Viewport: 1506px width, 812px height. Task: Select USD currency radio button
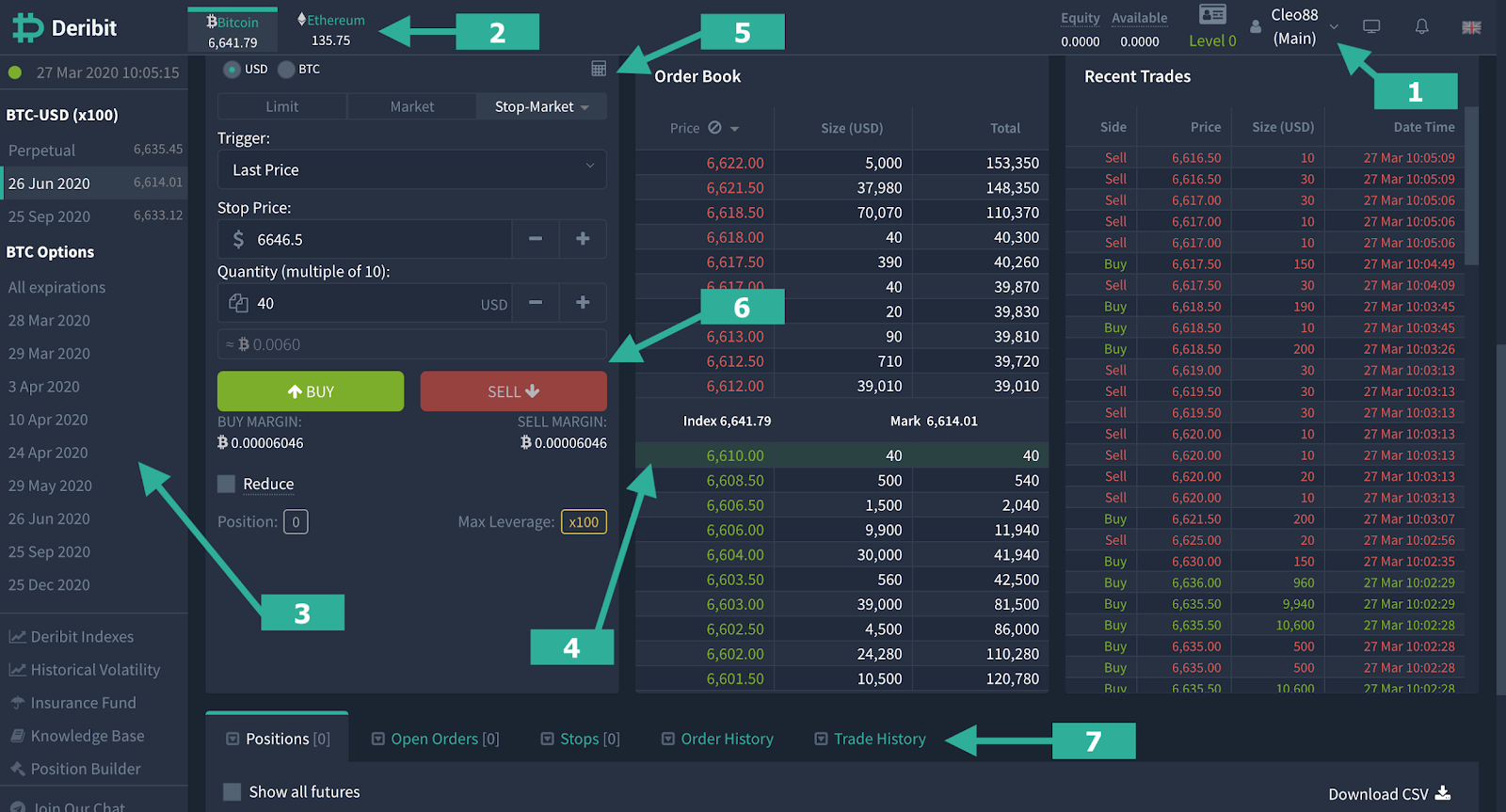(232, 69)
